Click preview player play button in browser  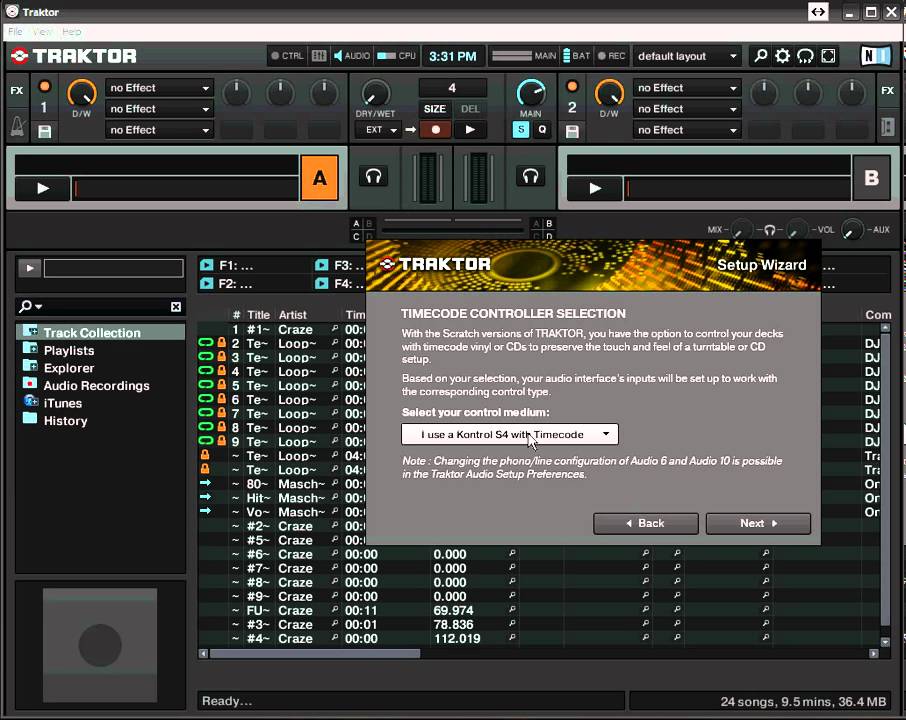tap(29, 268)
